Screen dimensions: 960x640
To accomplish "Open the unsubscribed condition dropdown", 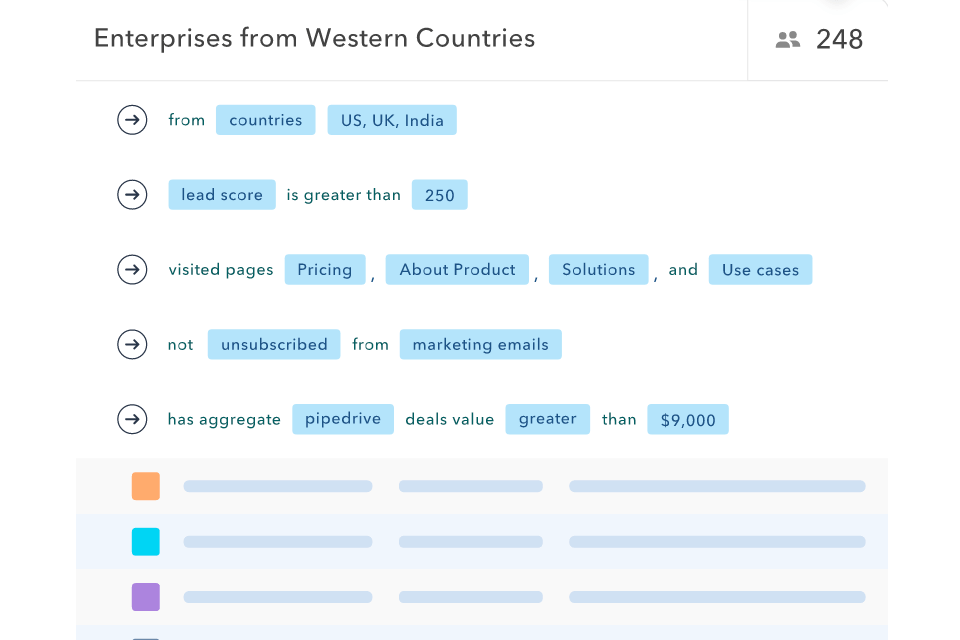I will coord(274,344).
